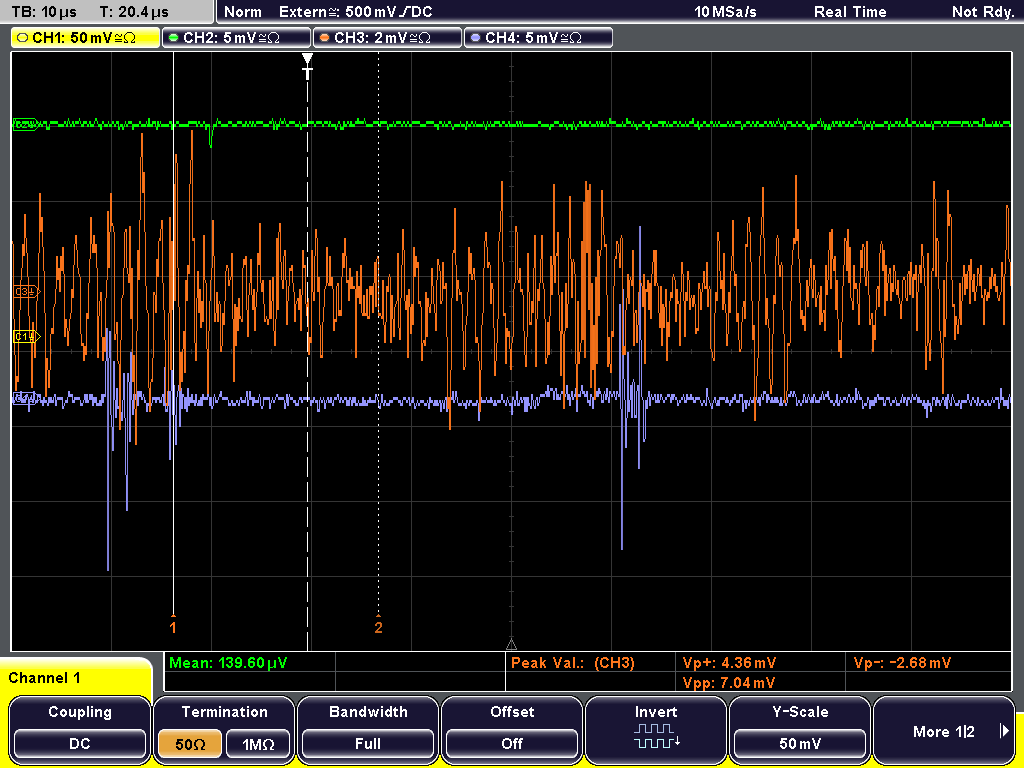Image resolution: width=1024 pixels, height=768 pixels.
Task: Click the CH4 purple ground level marker
Action: pyautogui.click(x=26, y=398)
